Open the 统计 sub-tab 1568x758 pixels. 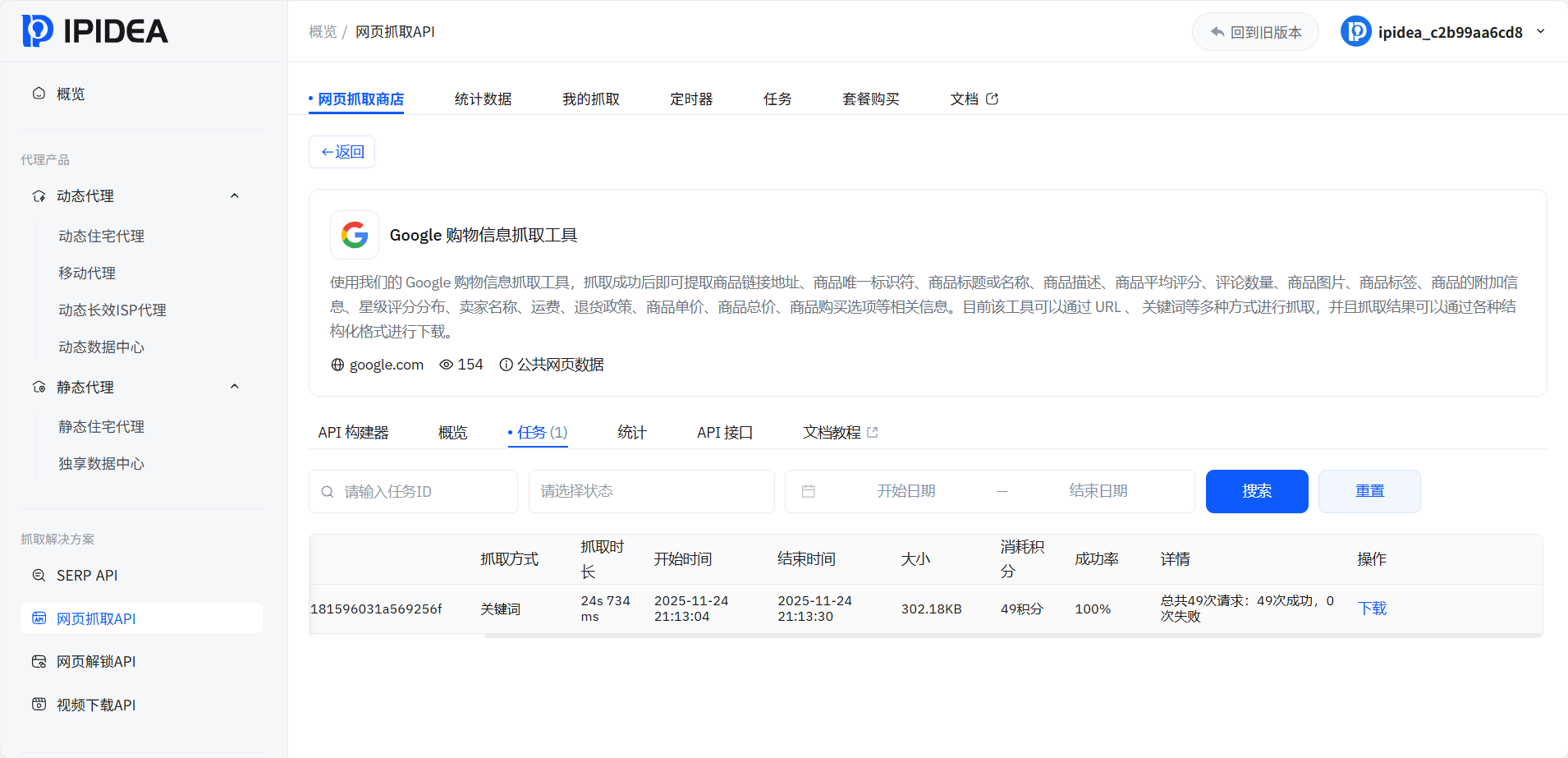tap(632, 432)
